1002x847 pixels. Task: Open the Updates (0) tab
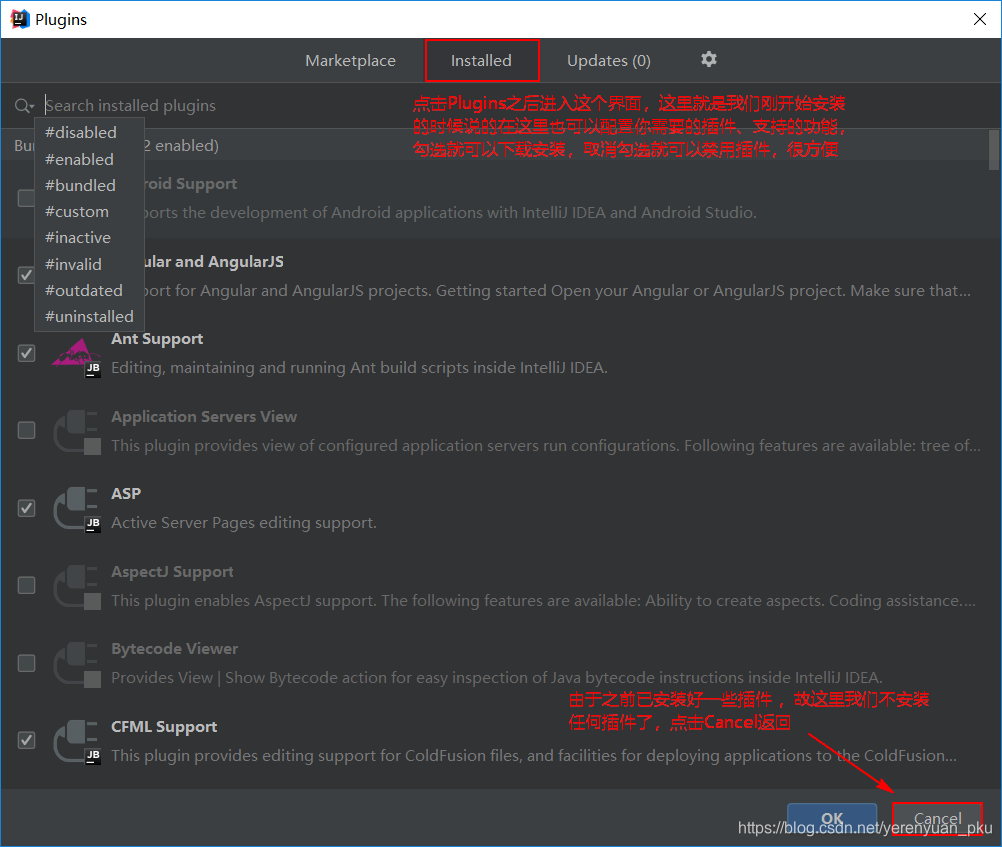(x=608, y=61)
